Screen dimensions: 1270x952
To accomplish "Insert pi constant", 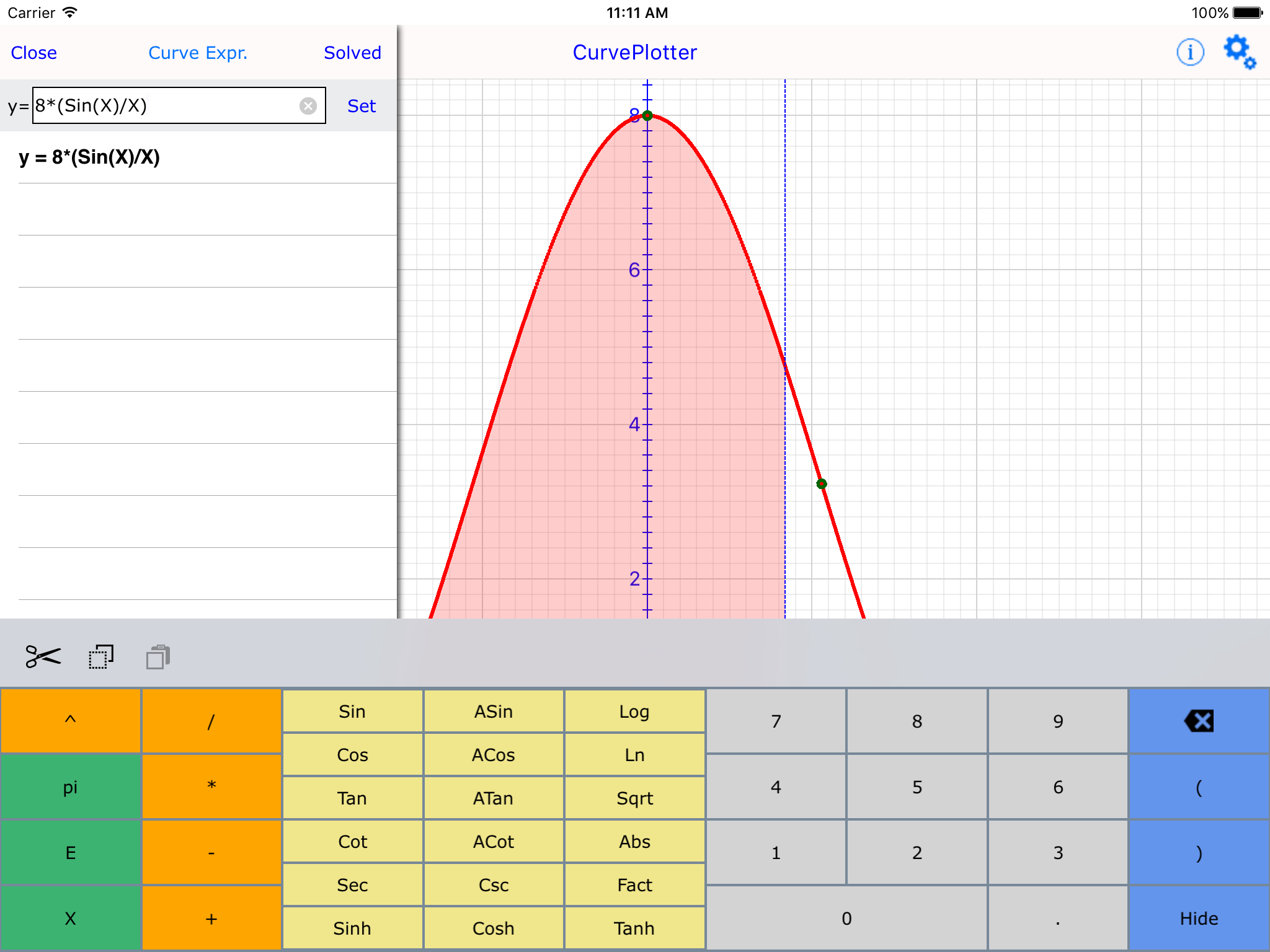I will click(x=71, y=787).
